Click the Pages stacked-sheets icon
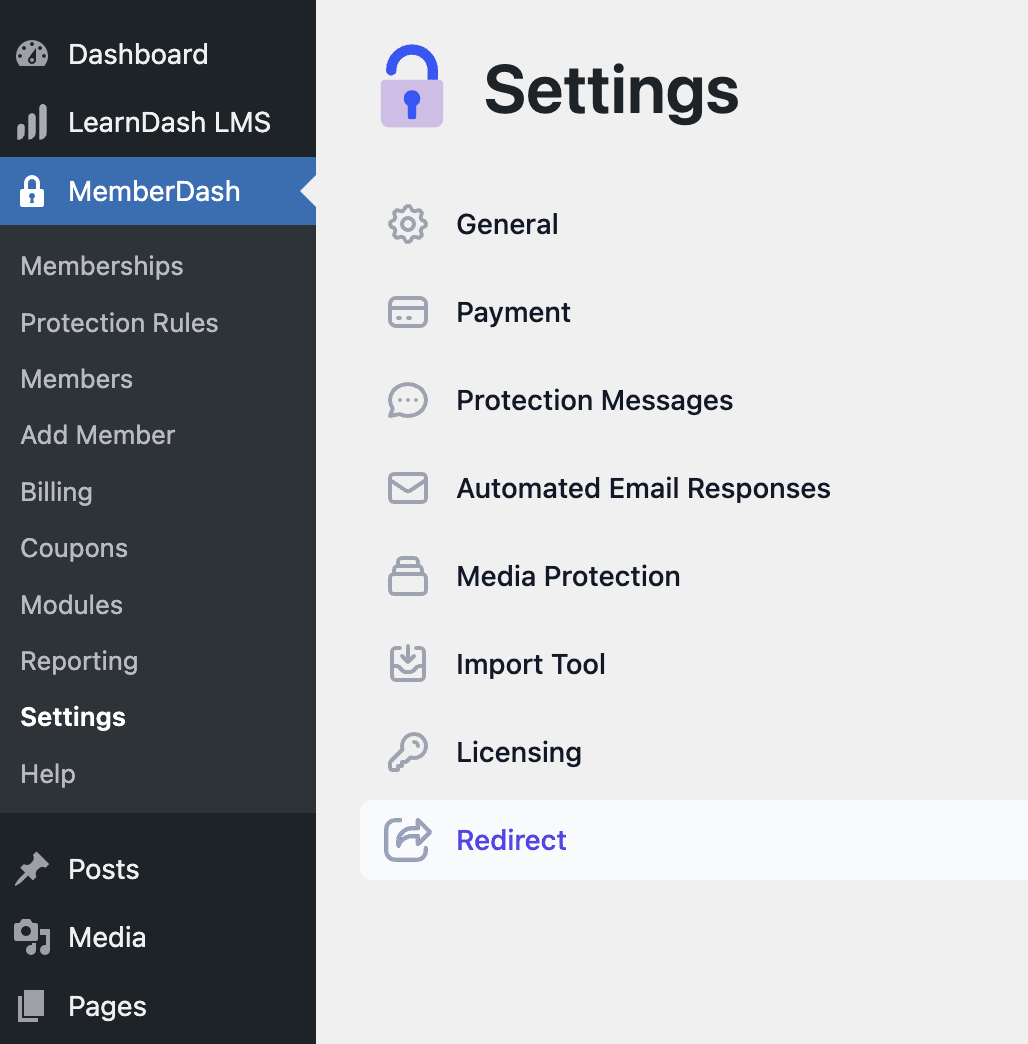The width and height of the screenshot is (1028, 1044). point(31,1006)
